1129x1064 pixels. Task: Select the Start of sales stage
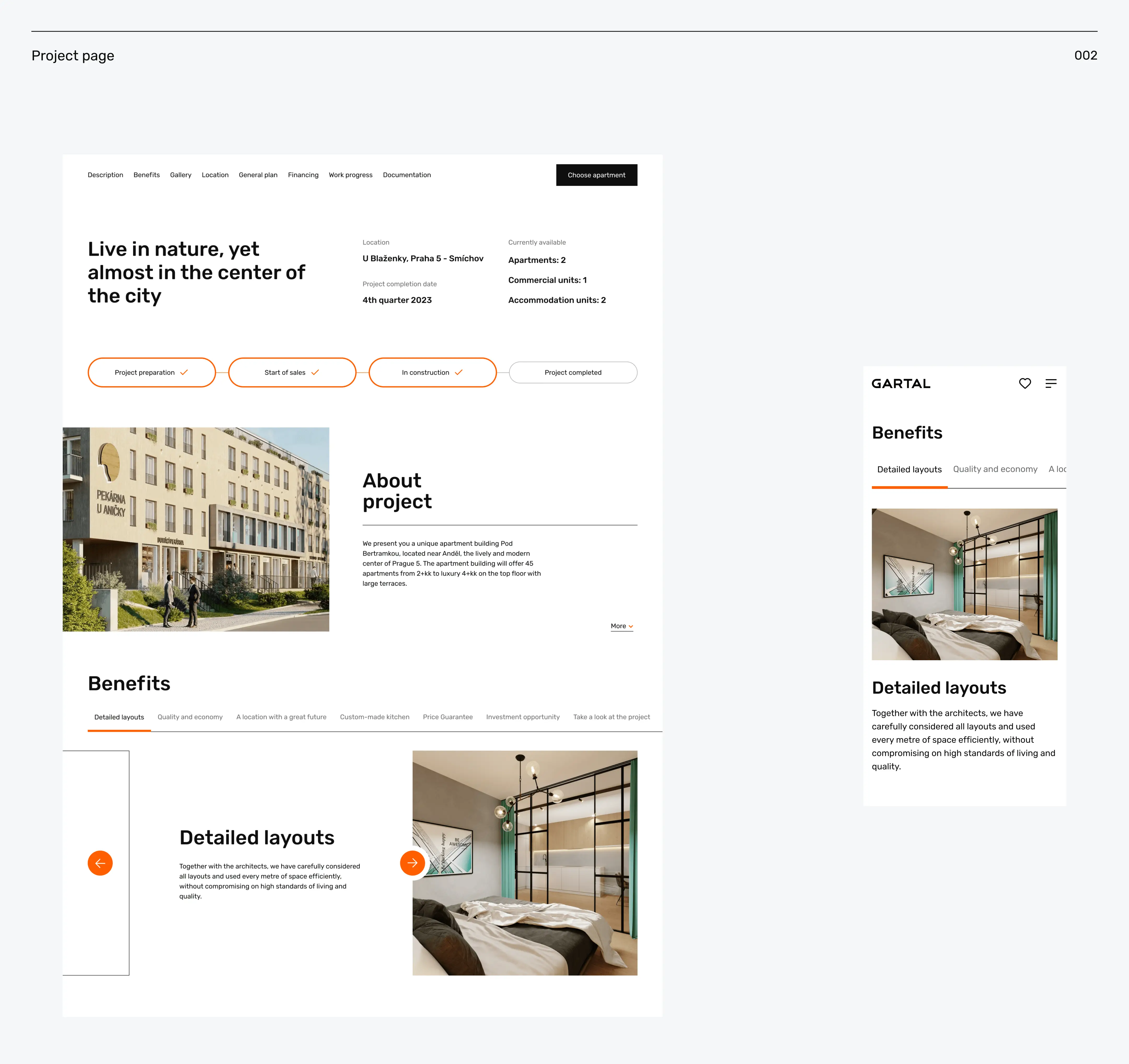click(x=291, y=373)
